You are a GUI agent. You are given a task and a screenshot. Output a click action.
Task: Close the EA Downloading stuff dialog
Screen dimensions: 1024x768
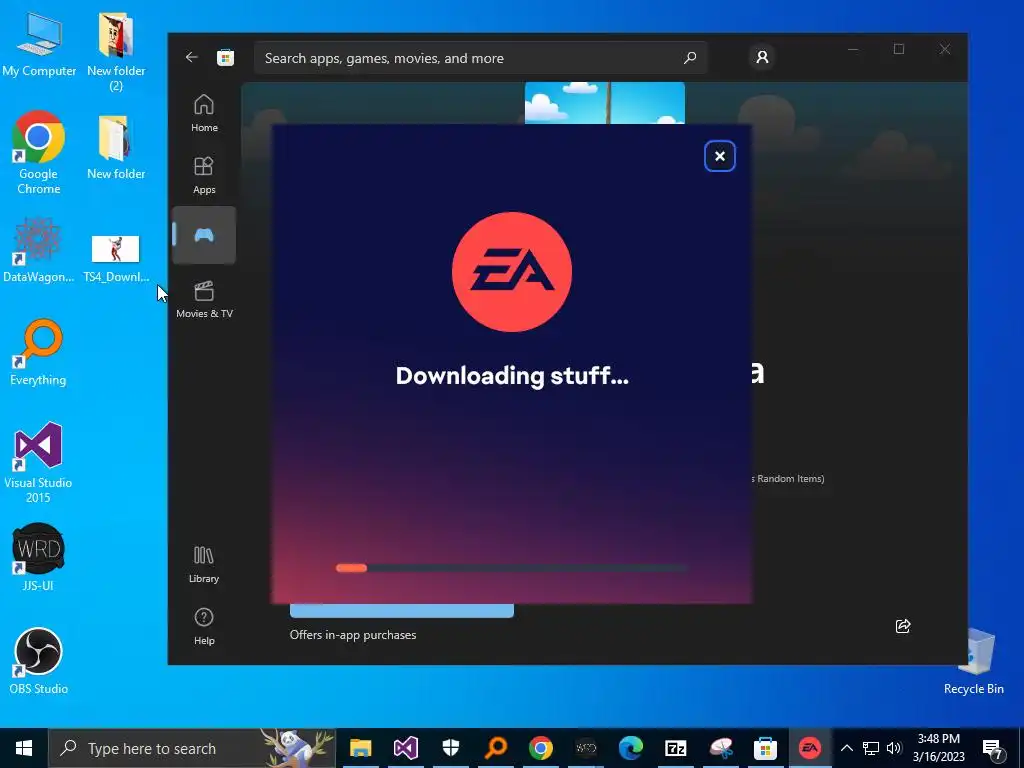[x=720, y=156]
